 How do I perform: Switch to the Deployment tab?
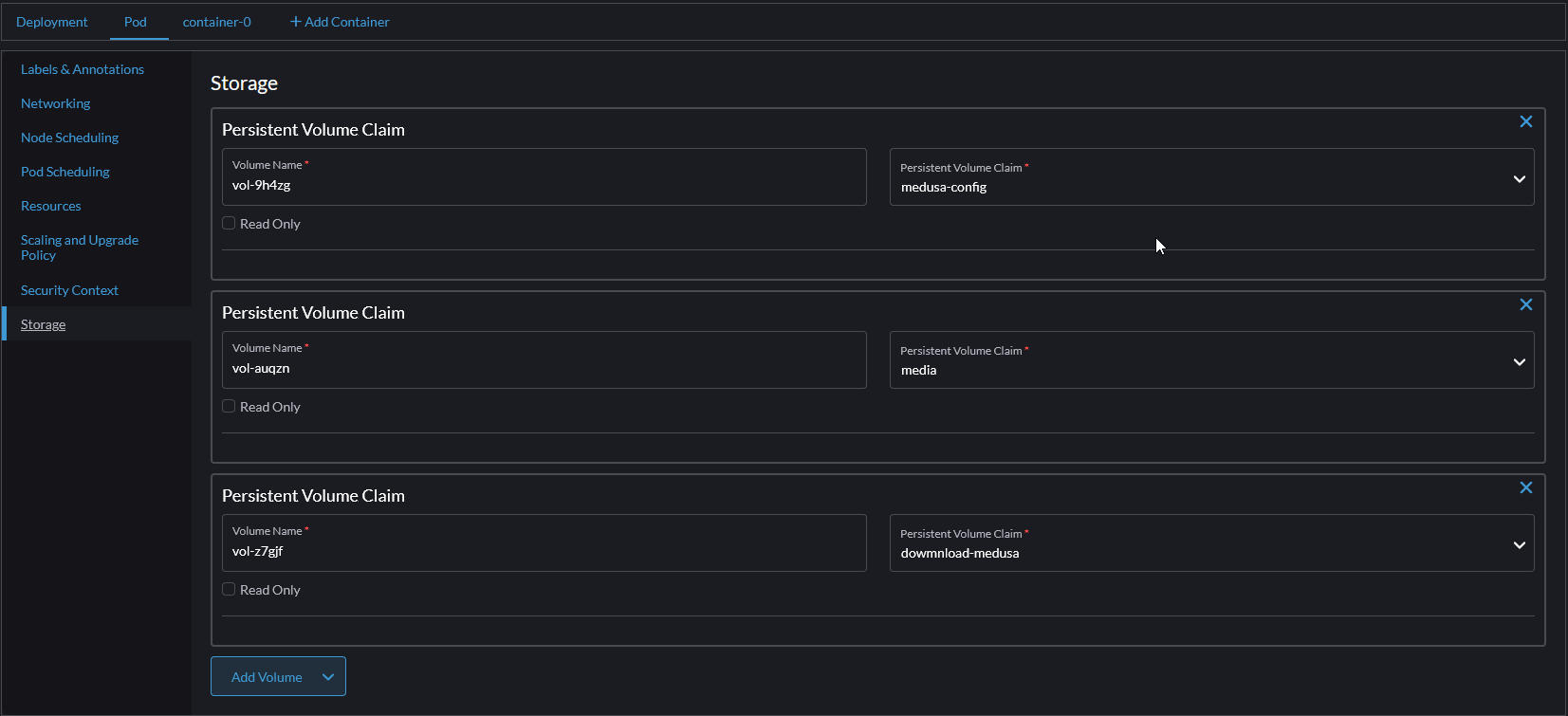point(52,22)
